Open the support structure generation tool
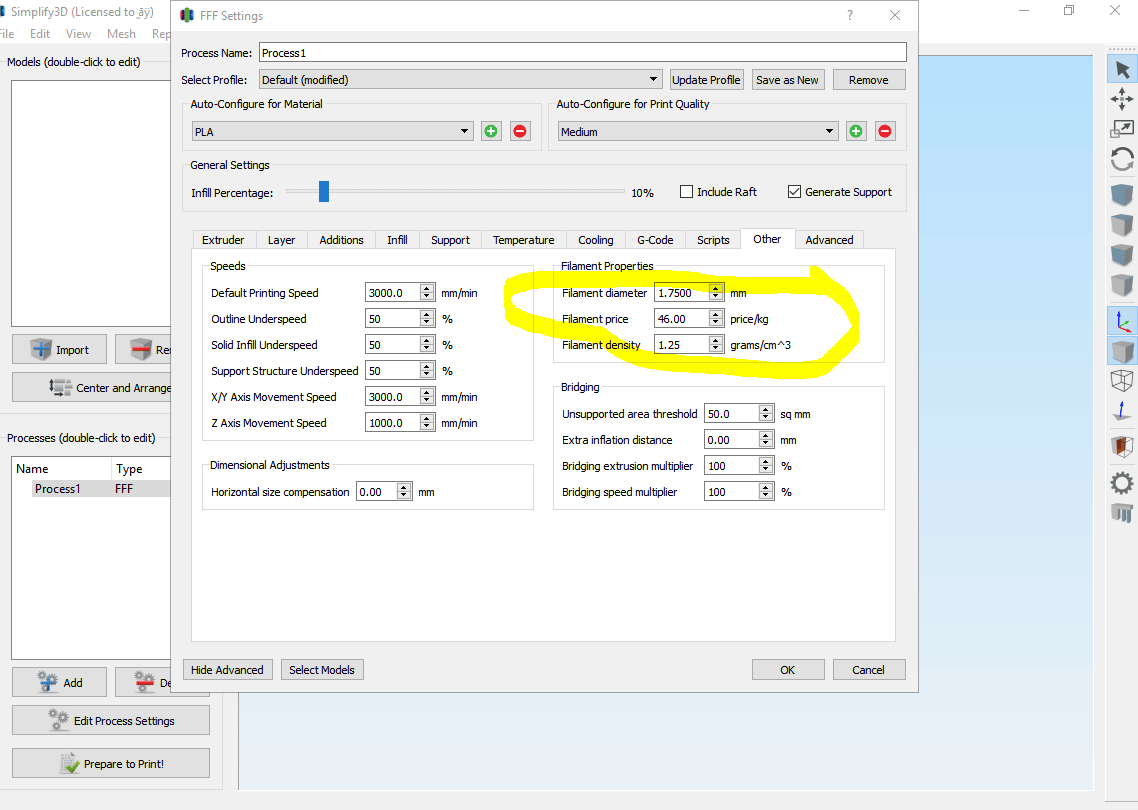Viewport: 1138px width, 810px height. pos(1122,512)
